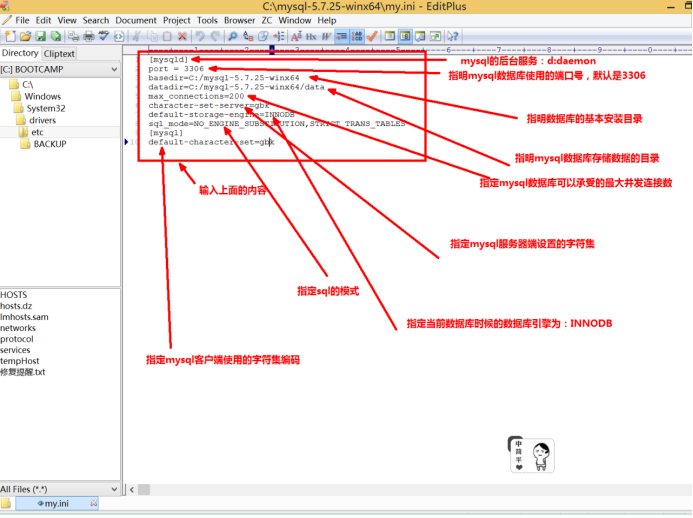Select the networks file
This screenshot has width=693, height=518.
(18, 328)
